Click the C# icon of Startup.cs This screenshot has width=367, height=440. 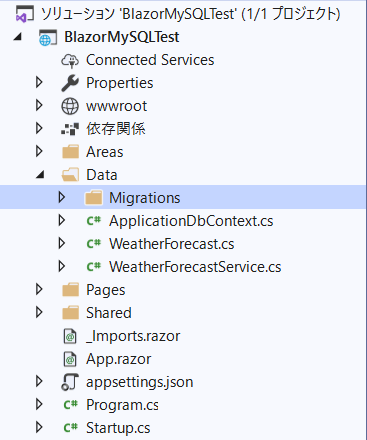(x=71, y=428)
